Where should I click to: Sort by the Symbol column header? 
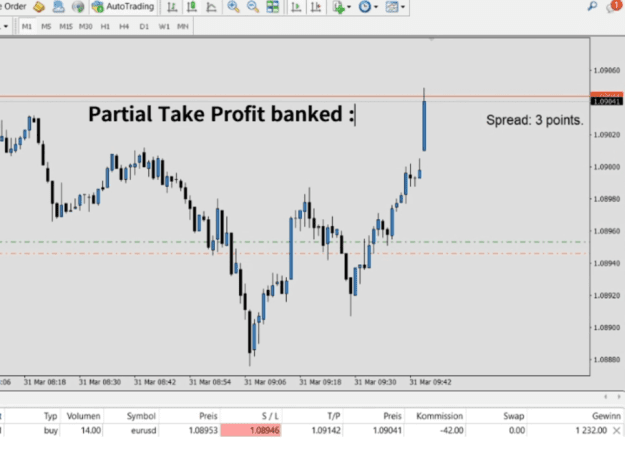point(141,416)
